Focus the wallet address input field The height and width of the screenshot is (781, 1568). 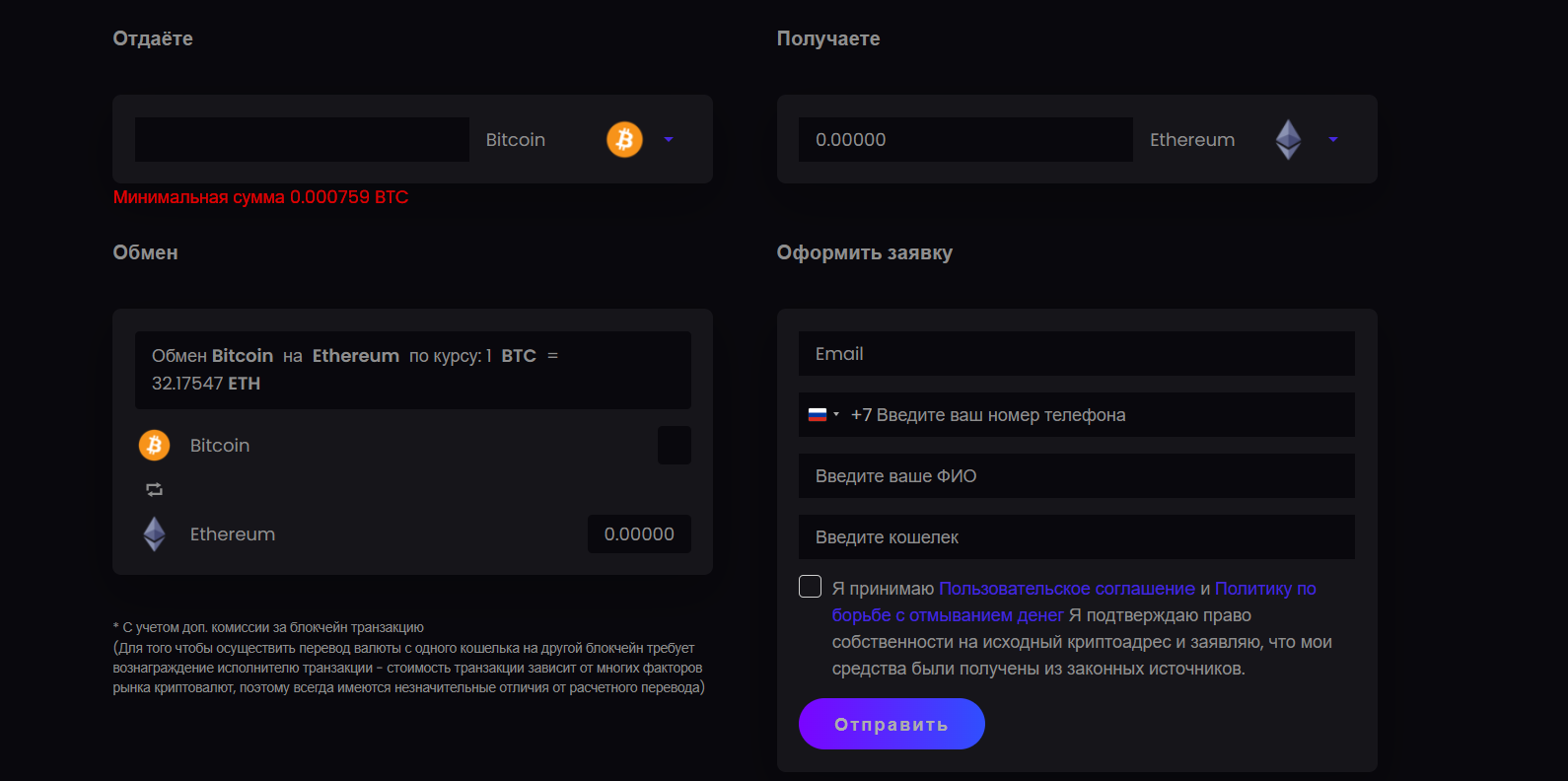1076,537
